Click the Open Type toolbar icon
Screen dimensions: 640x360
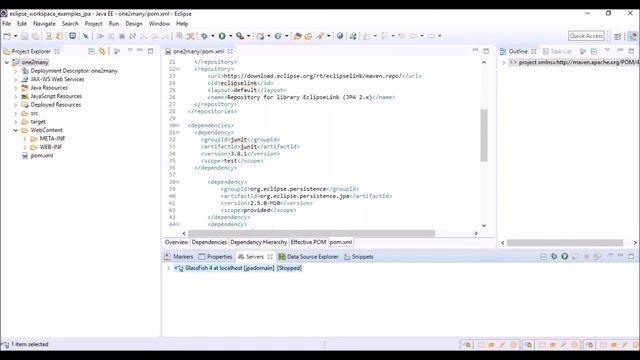(x=298, y=36)
